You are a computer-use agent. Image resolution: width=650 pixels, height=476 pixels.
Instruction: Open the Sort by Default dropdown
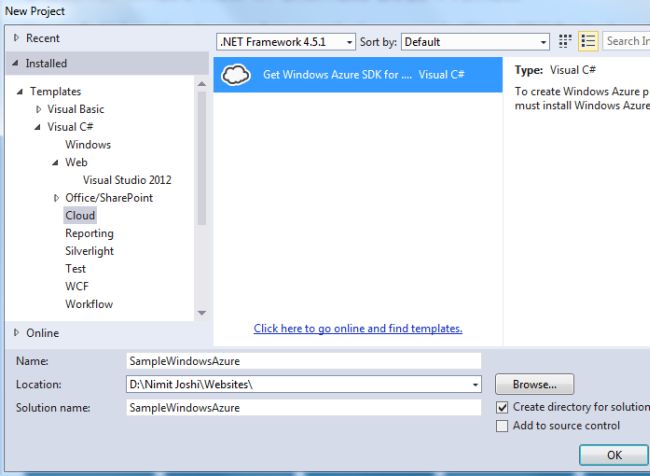(x=475, y=42)
